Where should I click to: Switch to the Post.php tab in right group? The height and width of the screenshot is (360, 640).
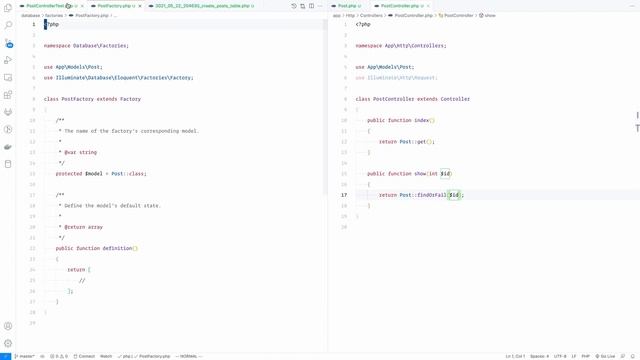click(x=347, y=6)
